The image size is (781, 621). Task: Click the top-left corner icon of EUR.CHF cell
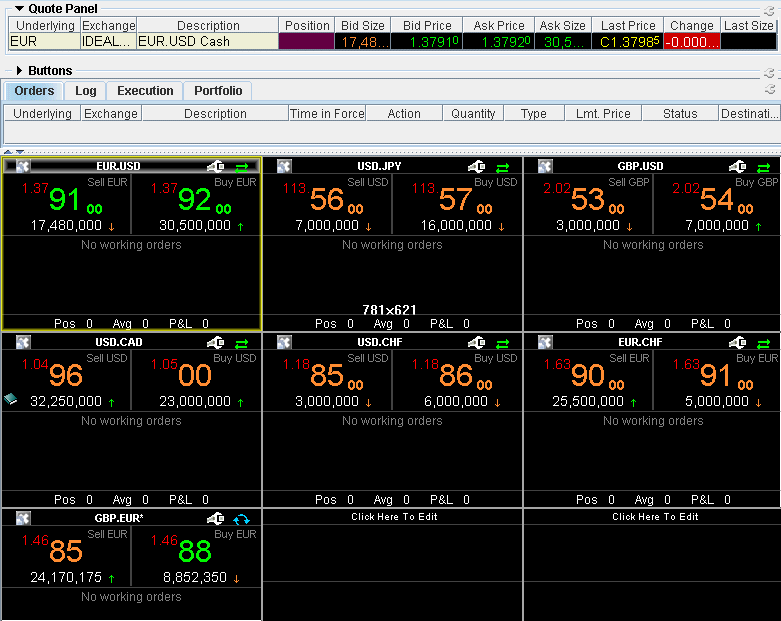tap(545, 342)
